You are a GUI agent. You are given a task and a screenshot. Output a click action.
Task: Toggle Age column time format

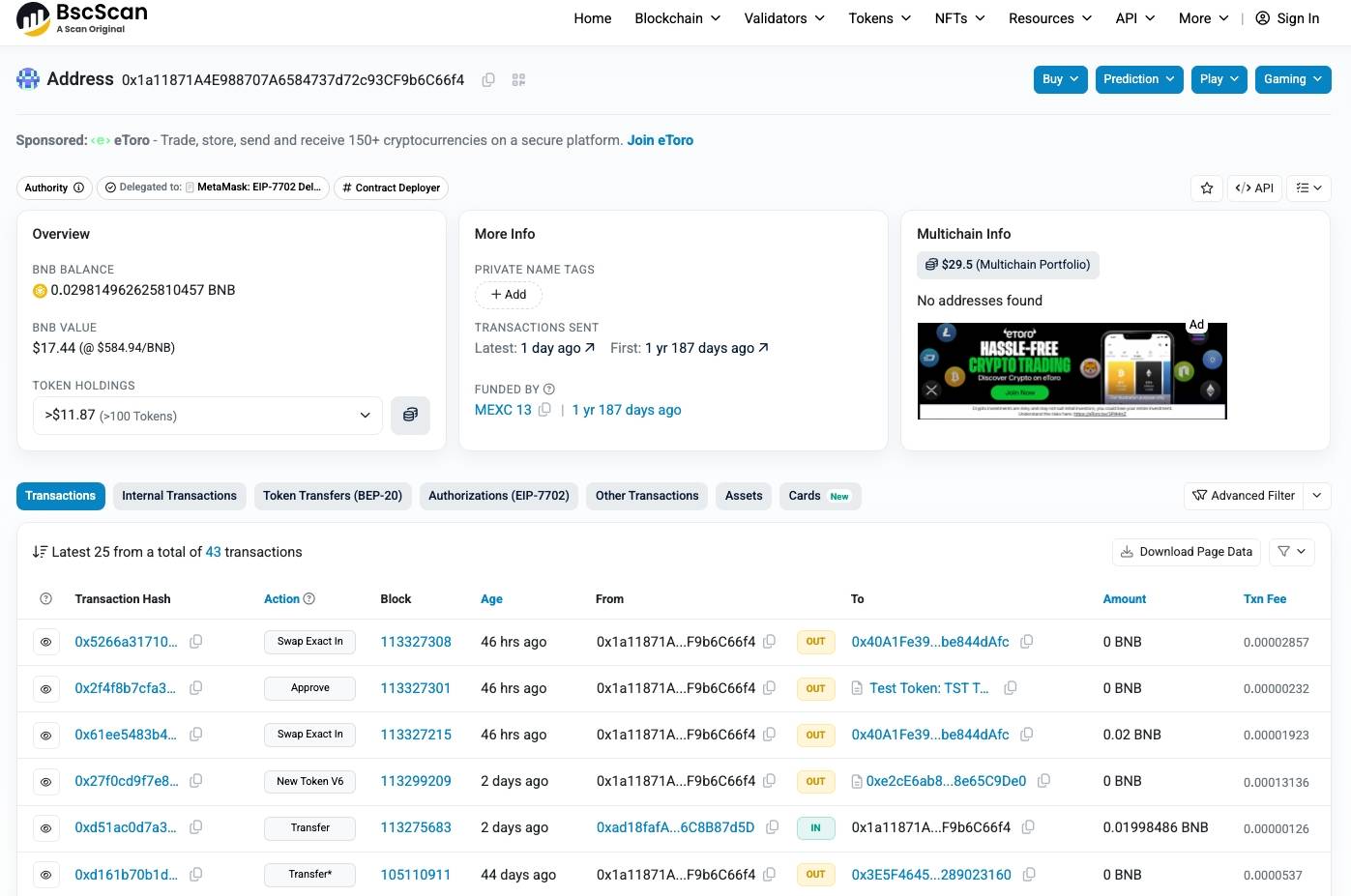491,598
